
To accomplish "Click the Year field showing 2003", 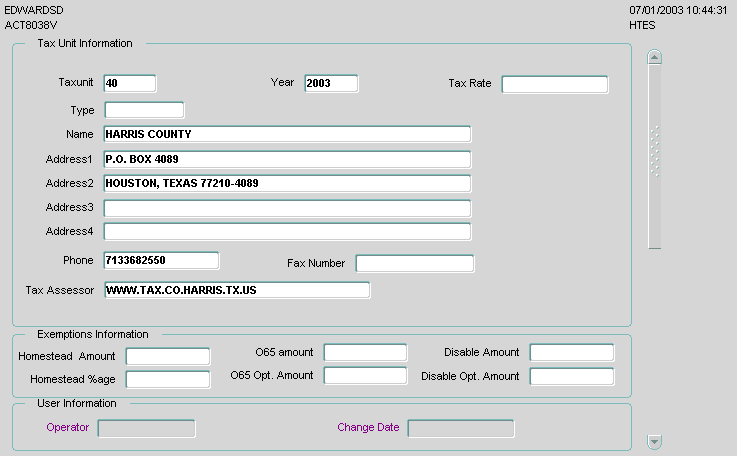I will pos(331,83).
